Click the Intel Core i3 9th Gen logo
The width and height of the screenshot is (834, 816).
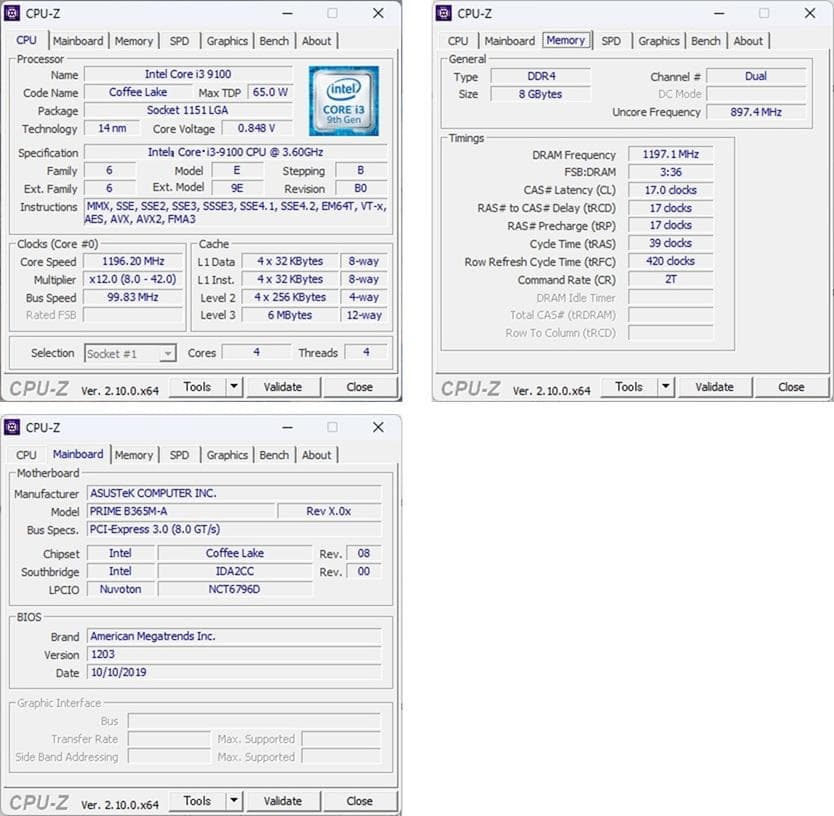345,98
